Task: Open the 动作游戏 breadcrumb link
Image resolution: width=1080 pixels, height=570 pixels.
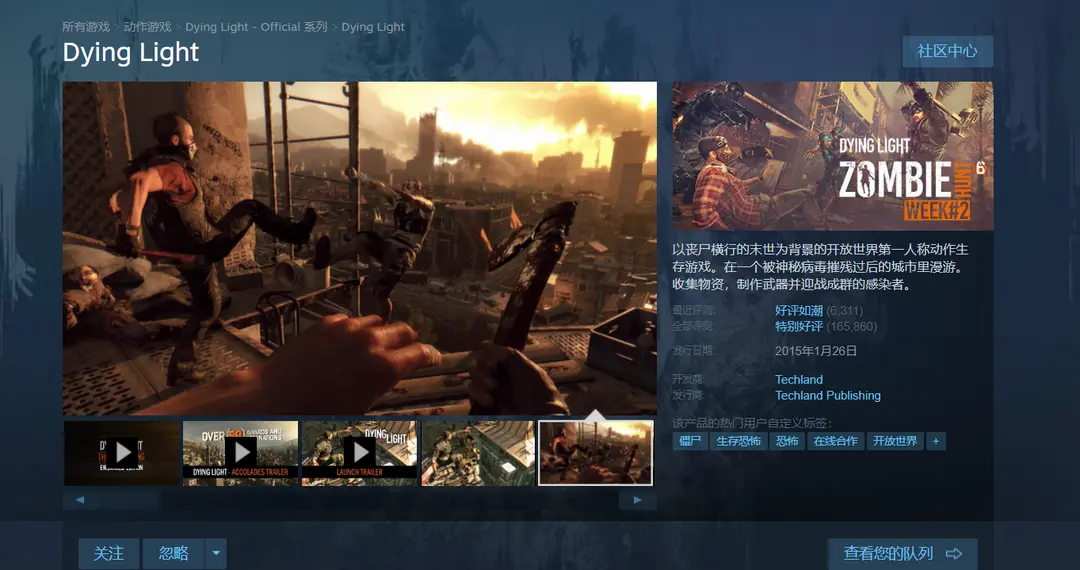Action: coord(147,27)
